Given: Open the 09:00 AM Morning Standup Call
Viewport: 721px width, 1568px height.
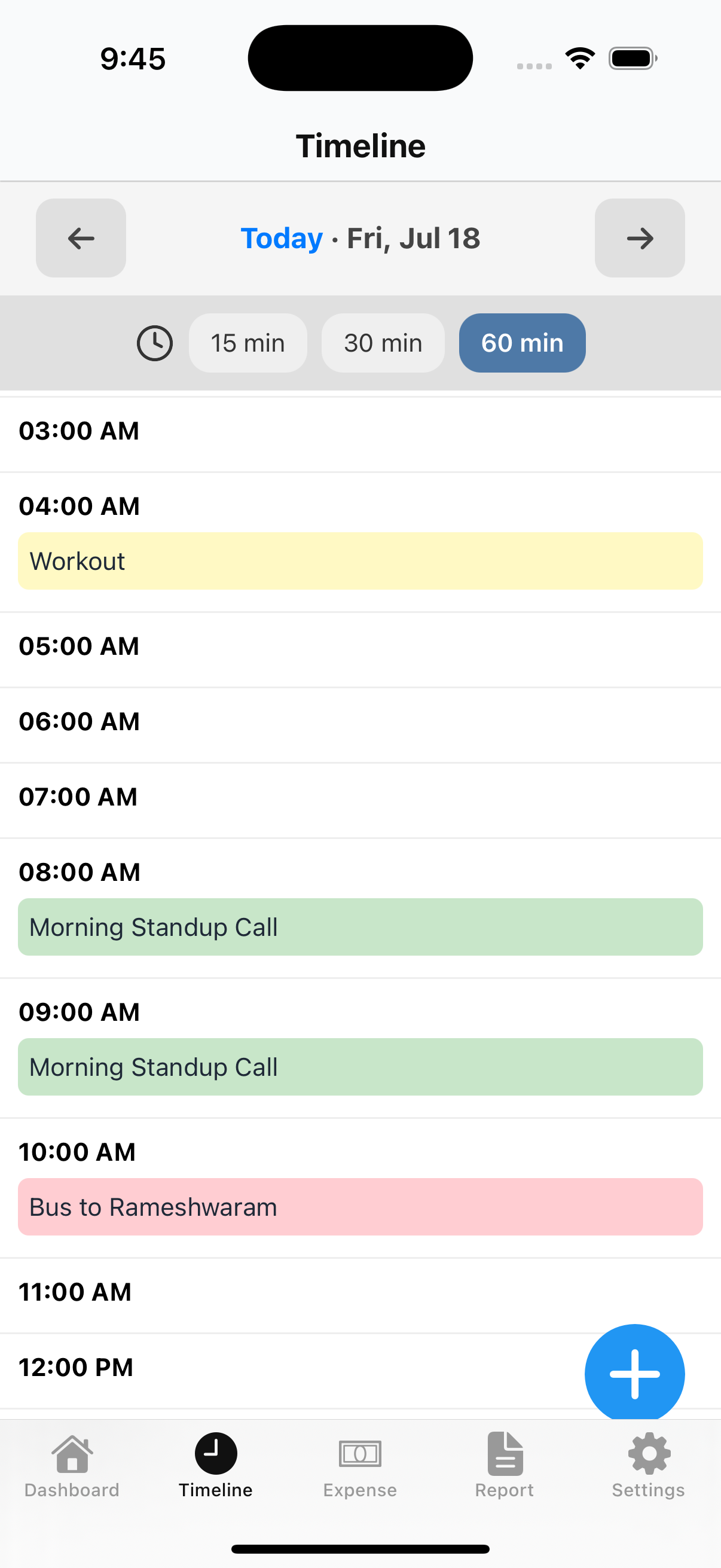Looking at the screenshot, I should pyautogui.click(x=360, y=1067).
